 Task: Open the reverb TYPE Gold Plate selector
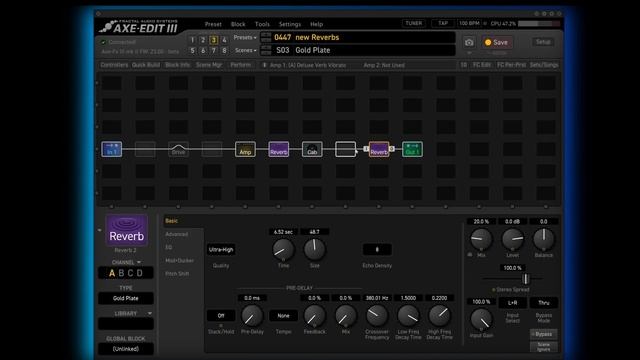point(126,298)
